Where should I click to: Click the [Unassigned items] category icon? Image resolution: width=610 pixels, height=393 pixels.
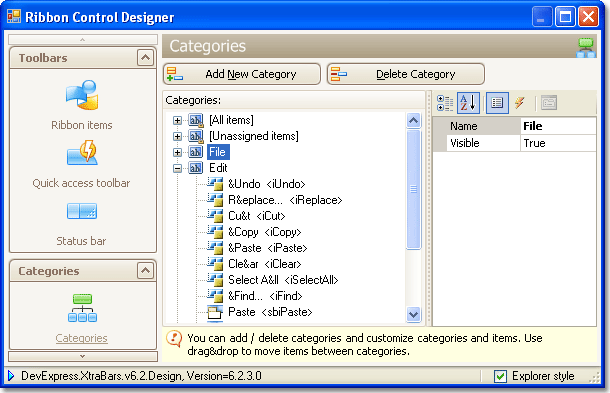tap(196, 136)
